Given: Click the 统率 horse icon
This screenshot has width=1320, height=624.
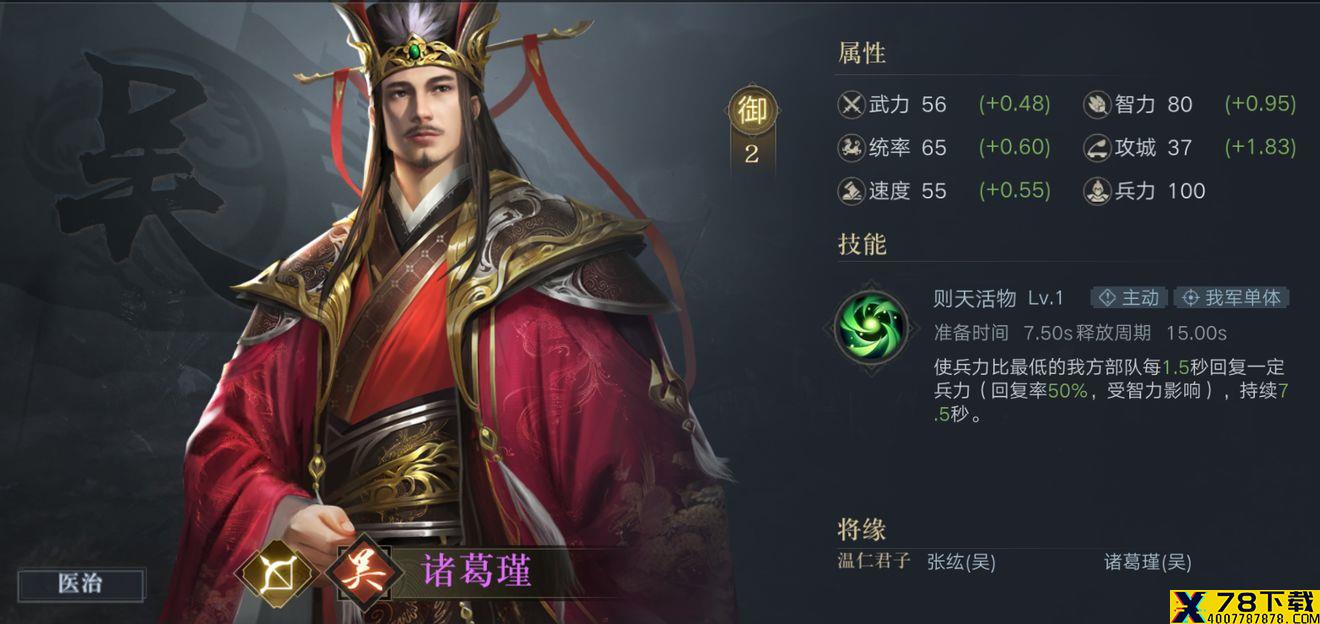Looking at the screenshot, I should pos(851,148).
